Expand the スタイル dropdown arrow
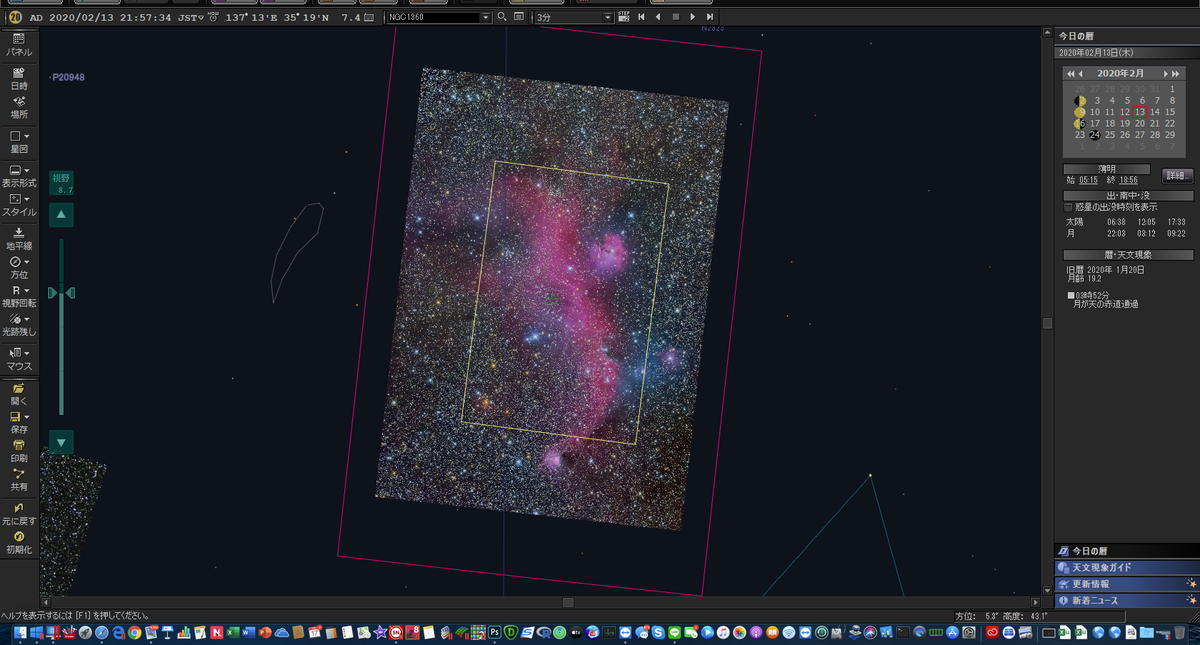The image size is (1200, 645). 27,200
